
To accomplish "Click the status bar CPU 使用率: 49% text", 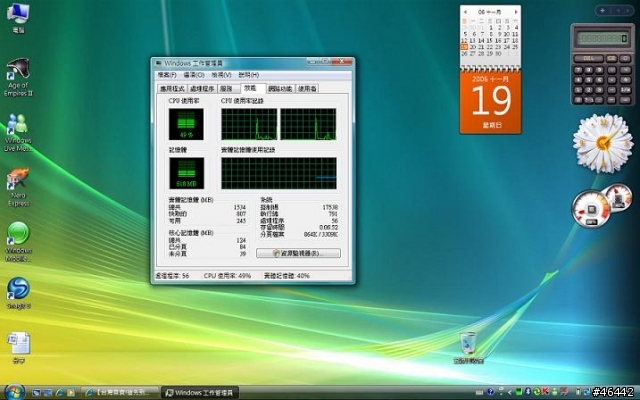I will pyautogui.click(x=227, y=276).
